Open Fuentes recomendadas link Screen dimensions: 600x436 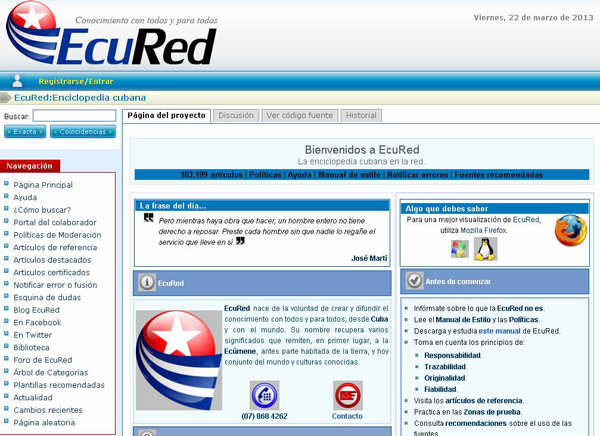(499, 175)
